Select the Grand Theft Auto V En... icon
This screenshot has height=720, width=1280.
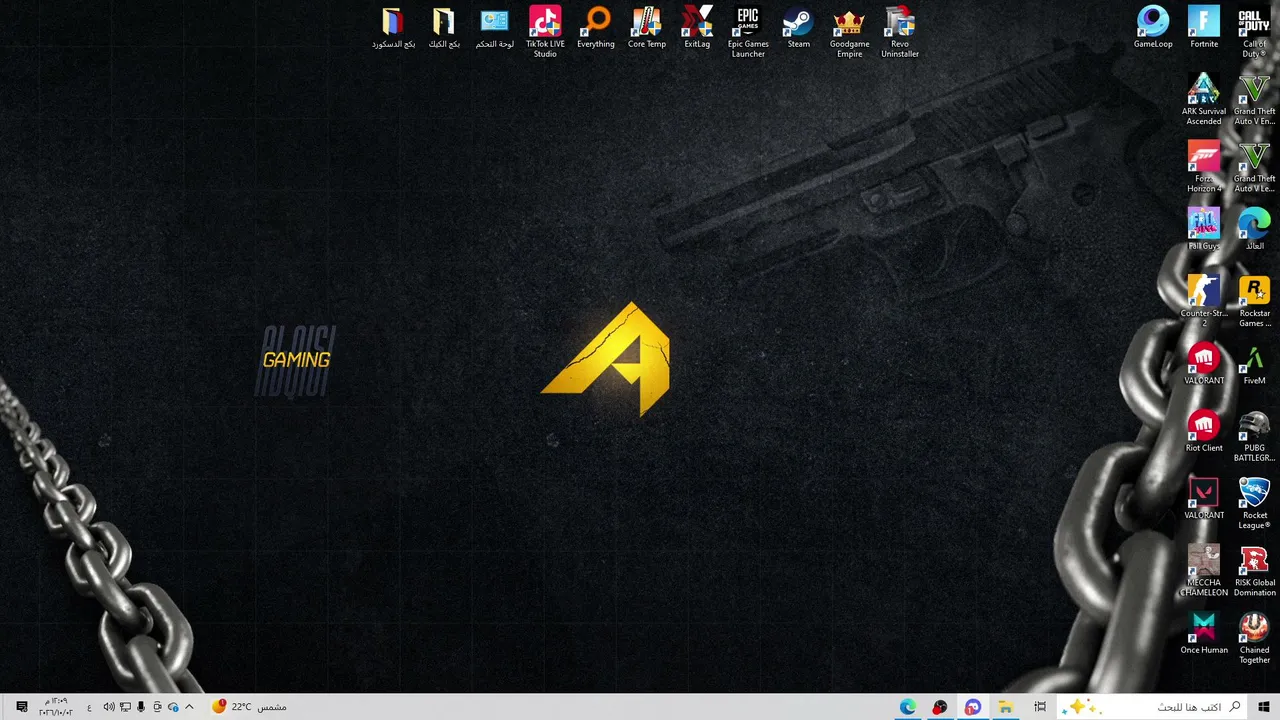1254,99
